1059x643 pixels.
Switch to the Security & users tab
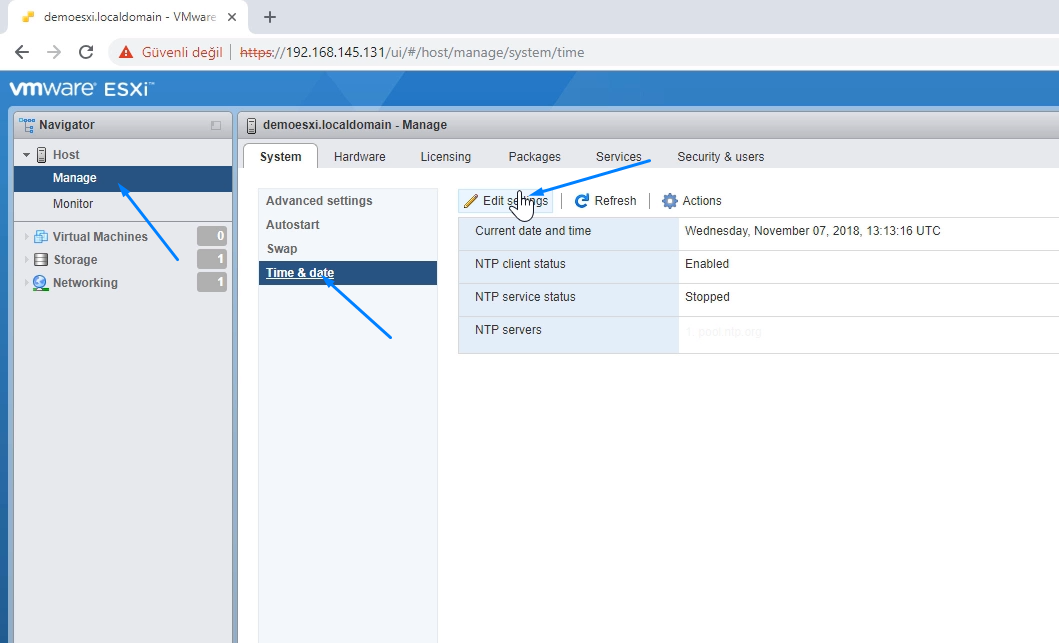721,157
